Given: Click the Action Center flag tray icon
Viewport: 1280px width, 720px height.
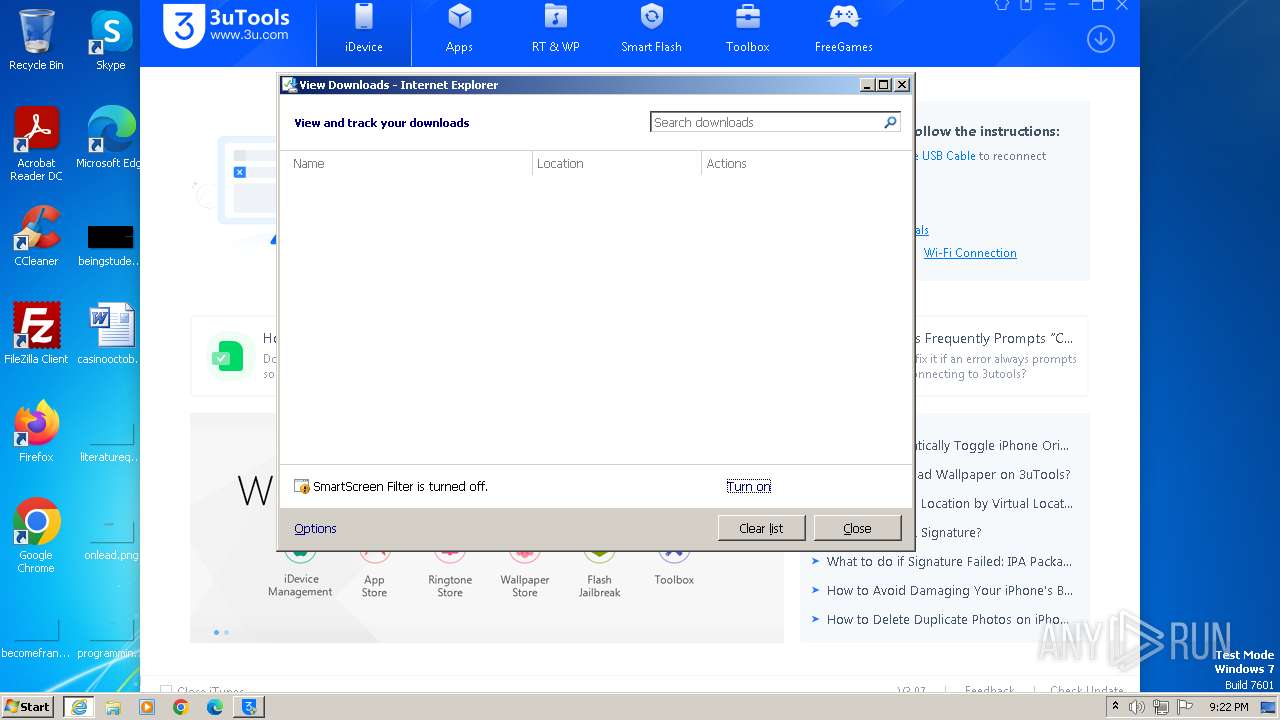Looking at the screenshot, I should (x=1185, y=707).
